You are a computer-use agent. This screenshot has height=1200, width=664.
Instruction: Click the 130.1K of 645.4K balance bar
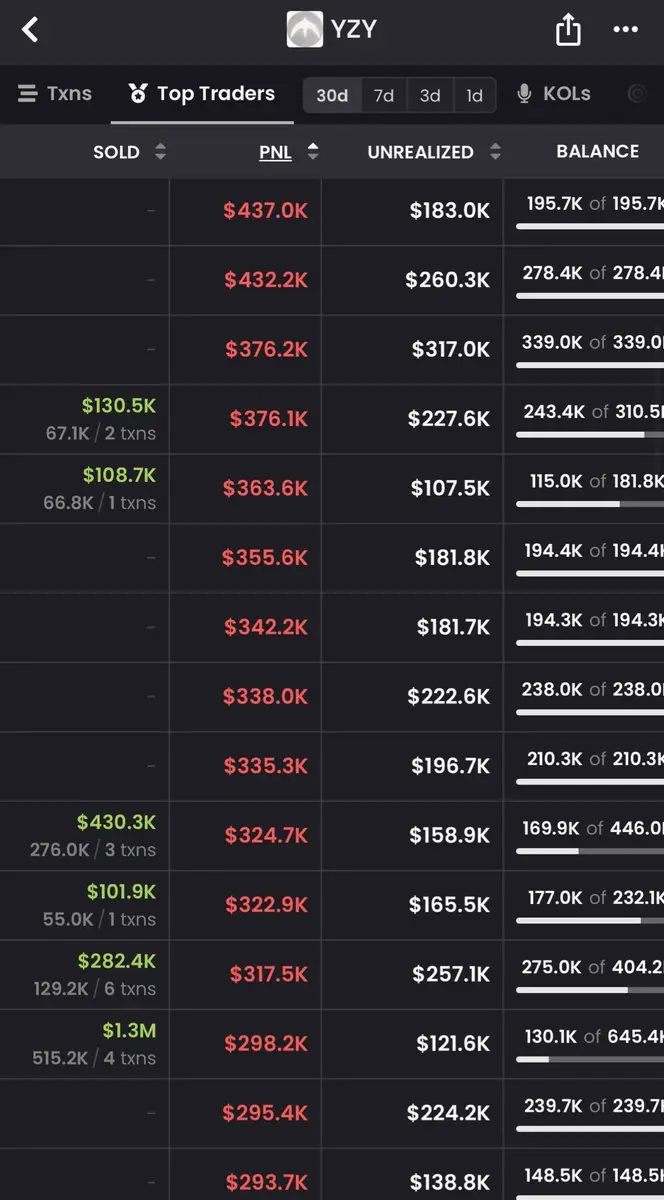point(590,1059)
